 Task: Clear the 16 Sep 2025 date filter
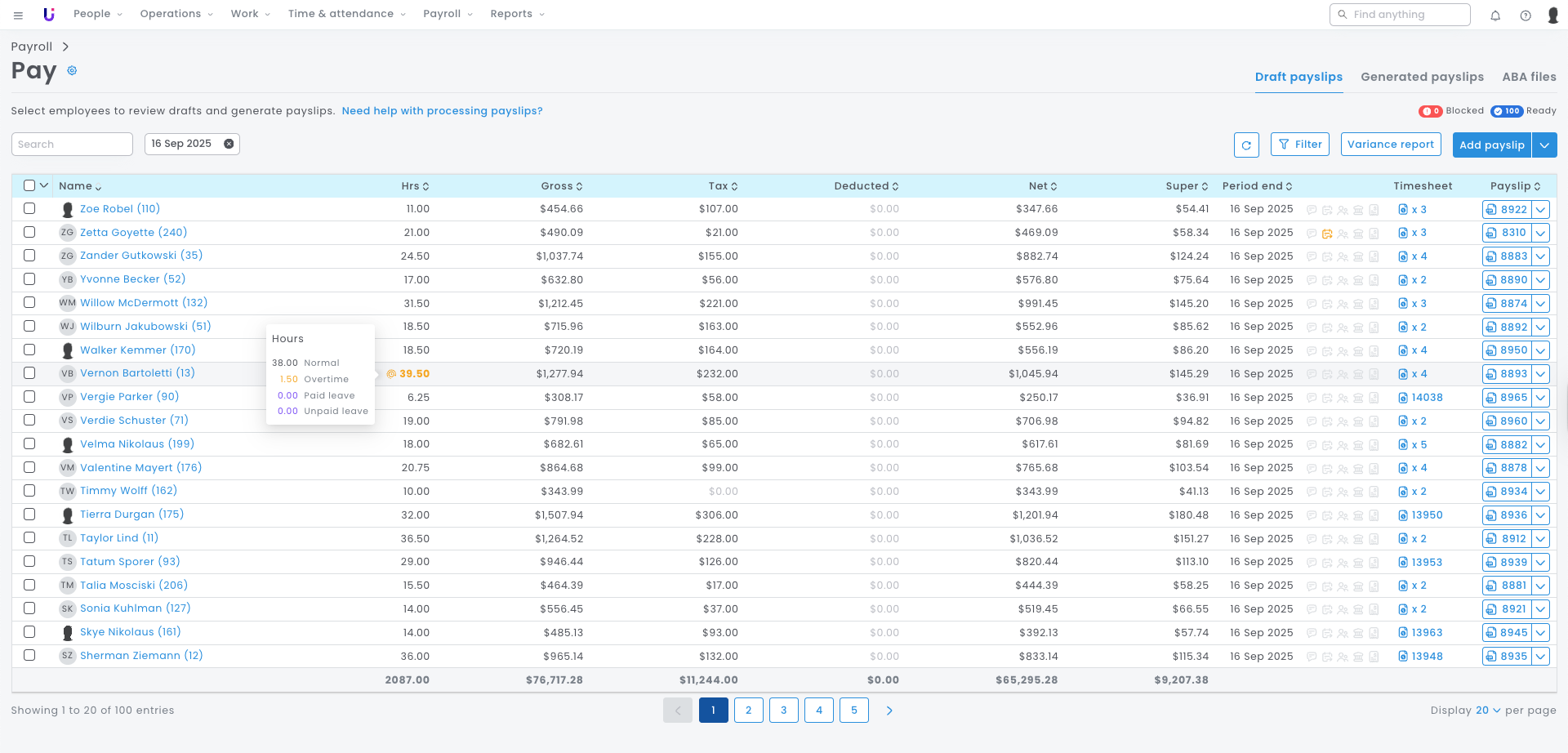[x=229, y=144]
